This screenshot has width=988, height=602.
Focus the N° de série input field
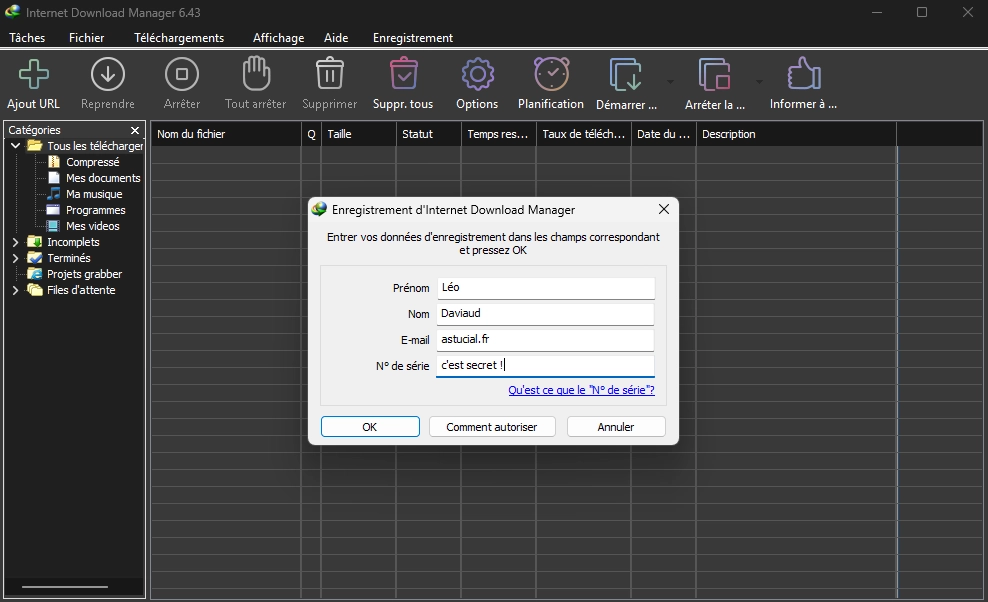click(x=546, y=366)
